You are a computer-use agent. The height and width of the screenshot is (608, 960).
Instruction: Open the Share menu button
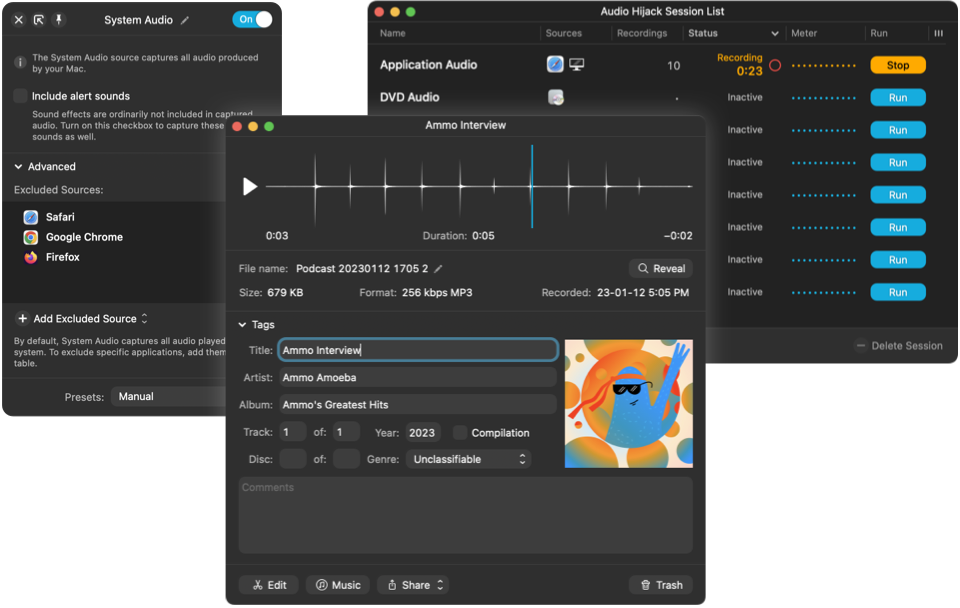(x=413, y=585)
